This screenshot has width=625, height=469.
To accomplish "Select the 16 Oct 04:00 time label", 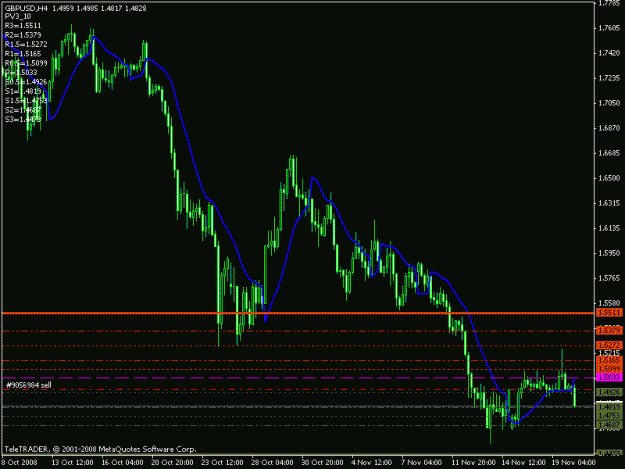I will pyautogui.click(x=122, y=462).
